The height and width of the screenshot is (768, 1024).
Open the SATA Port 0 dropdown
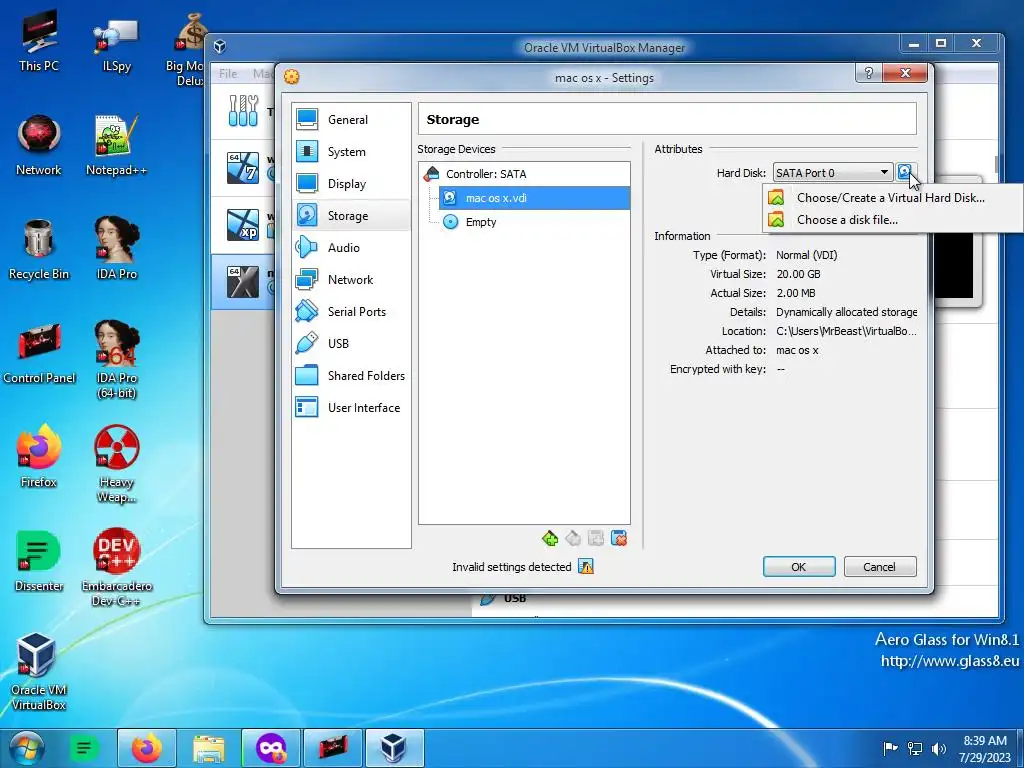tap(833, 172)
